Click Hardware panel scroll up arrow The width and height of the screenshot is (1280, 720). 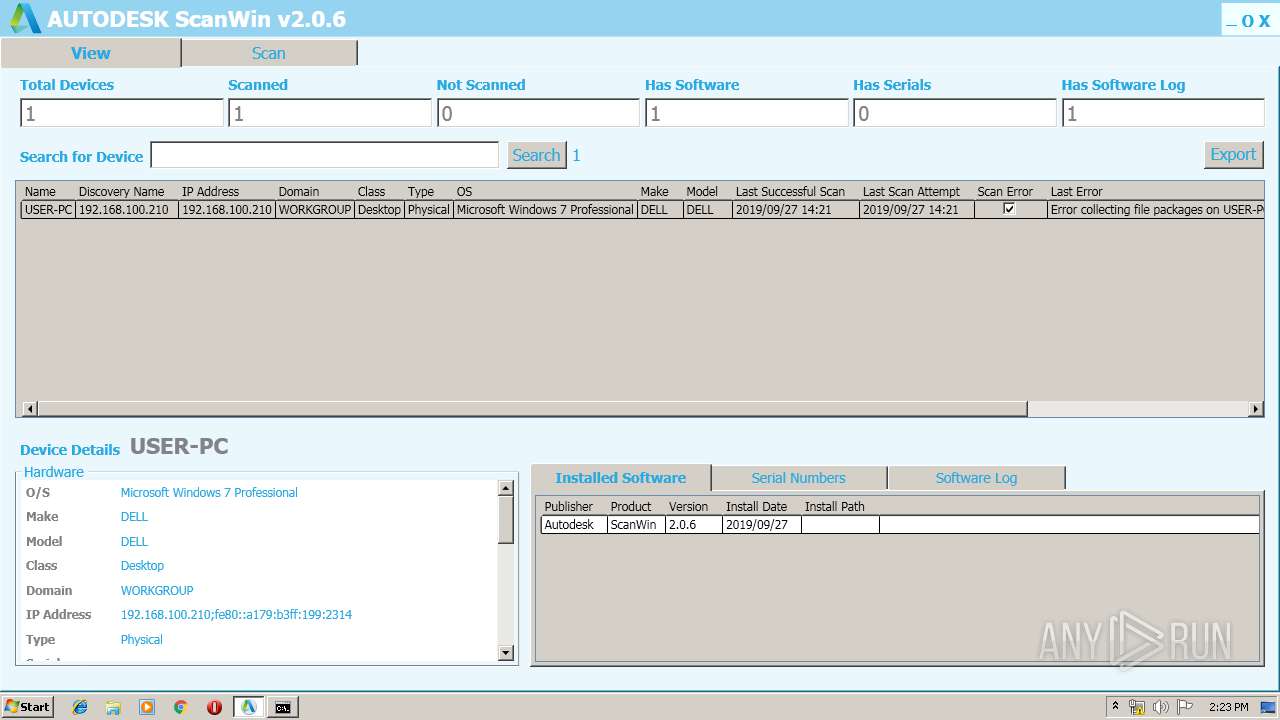pyautogui.click(x=506, y=488)
